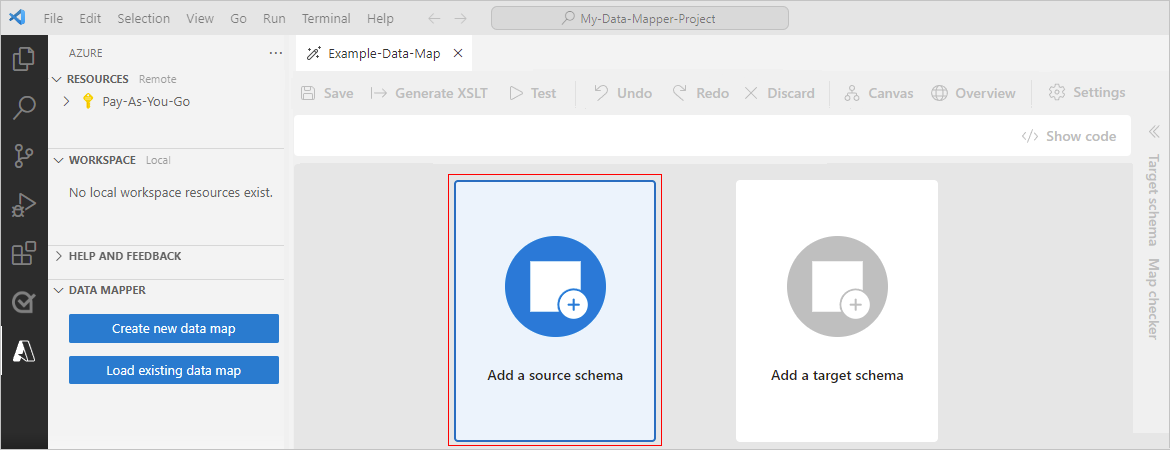The image size is (1170, 450).
Task: Open the Source Control icon
Action: click(24, 156)
